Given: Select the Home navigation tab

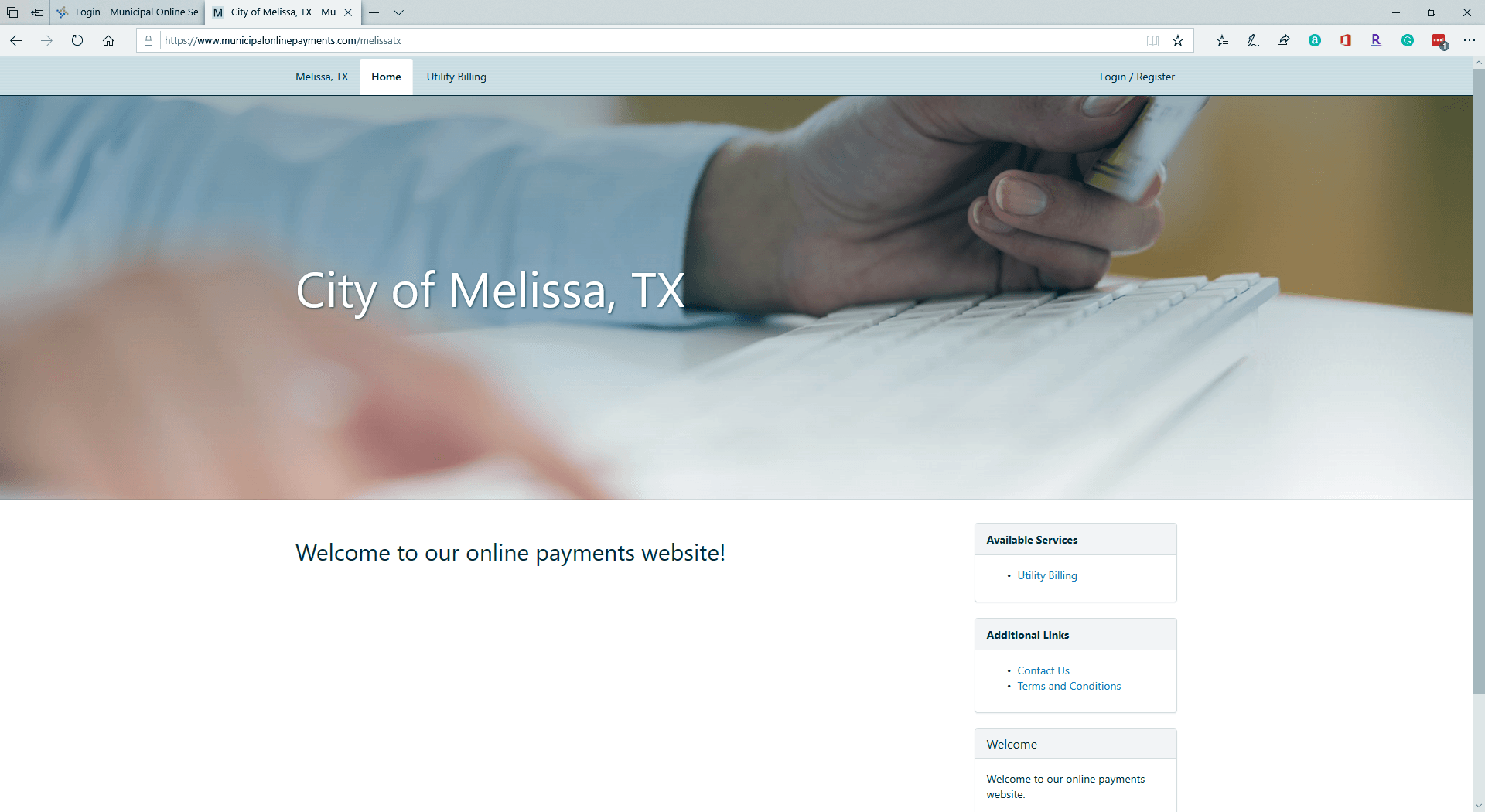Looking at the screenshot, I should click(x=386, y=77).
